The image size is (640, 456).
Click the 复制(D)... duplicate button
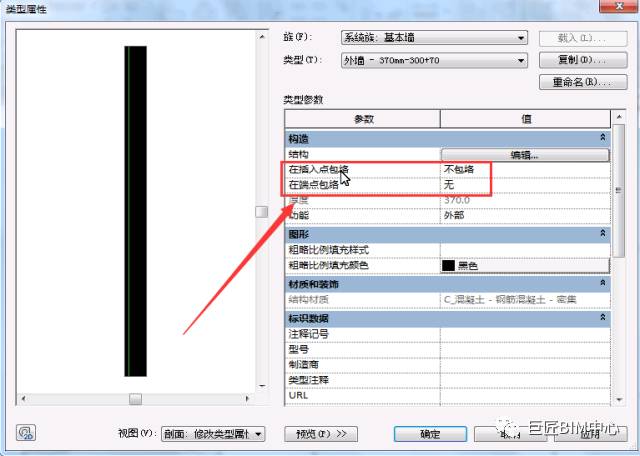point(583,60)
